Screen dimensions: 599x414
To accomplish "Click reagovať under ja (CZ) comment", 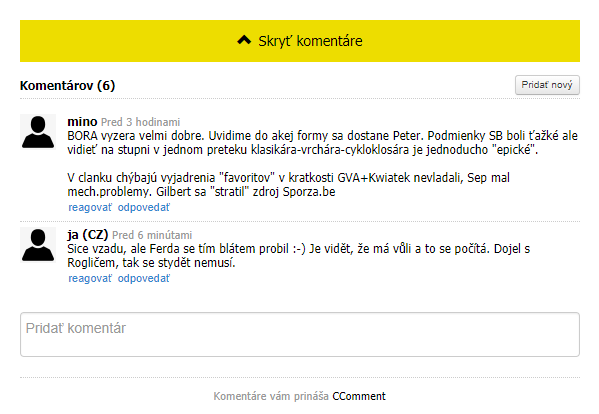I will point(90,278).
